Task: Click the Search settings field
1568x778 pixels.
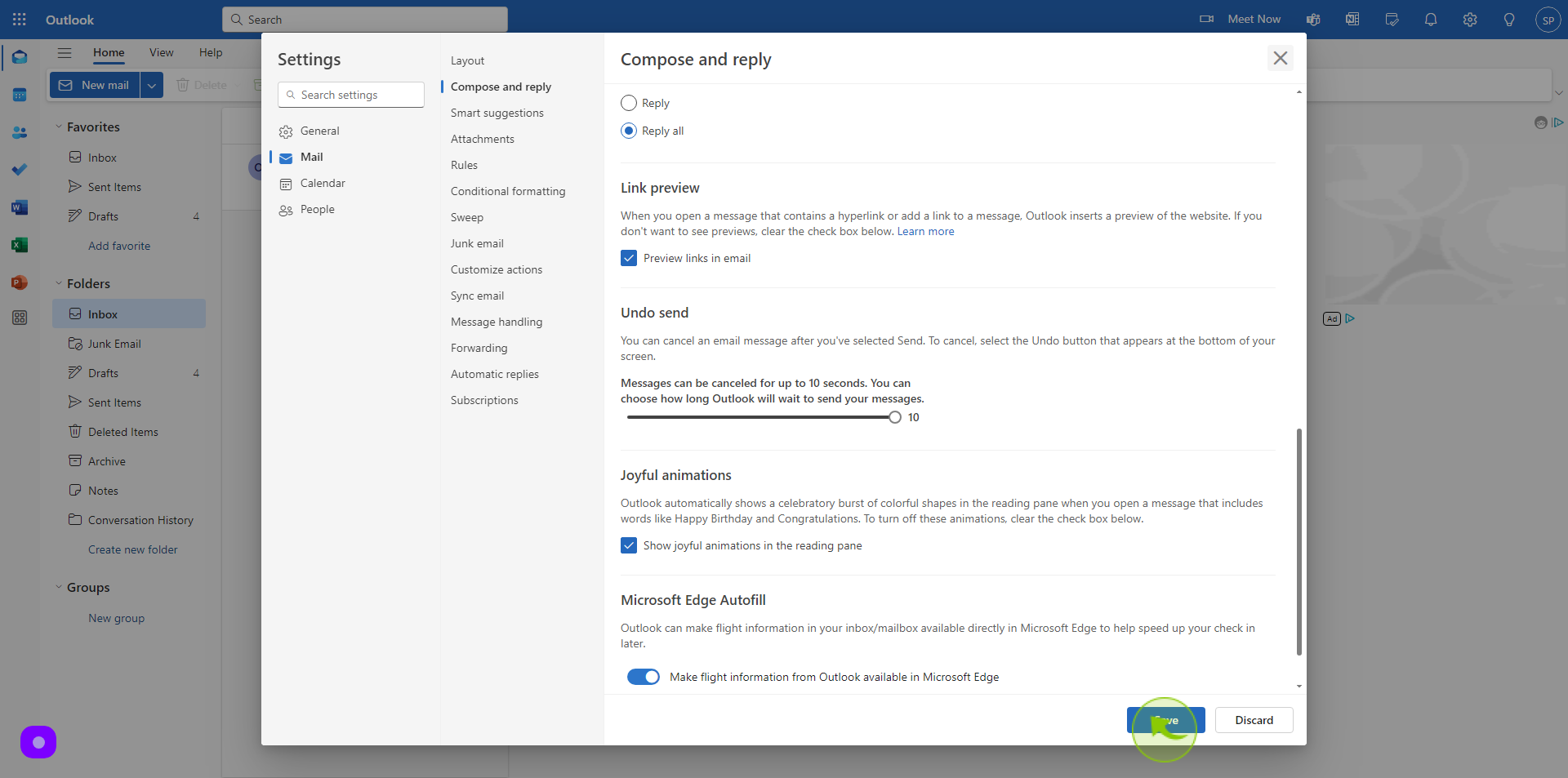Action: coord(351,95)
